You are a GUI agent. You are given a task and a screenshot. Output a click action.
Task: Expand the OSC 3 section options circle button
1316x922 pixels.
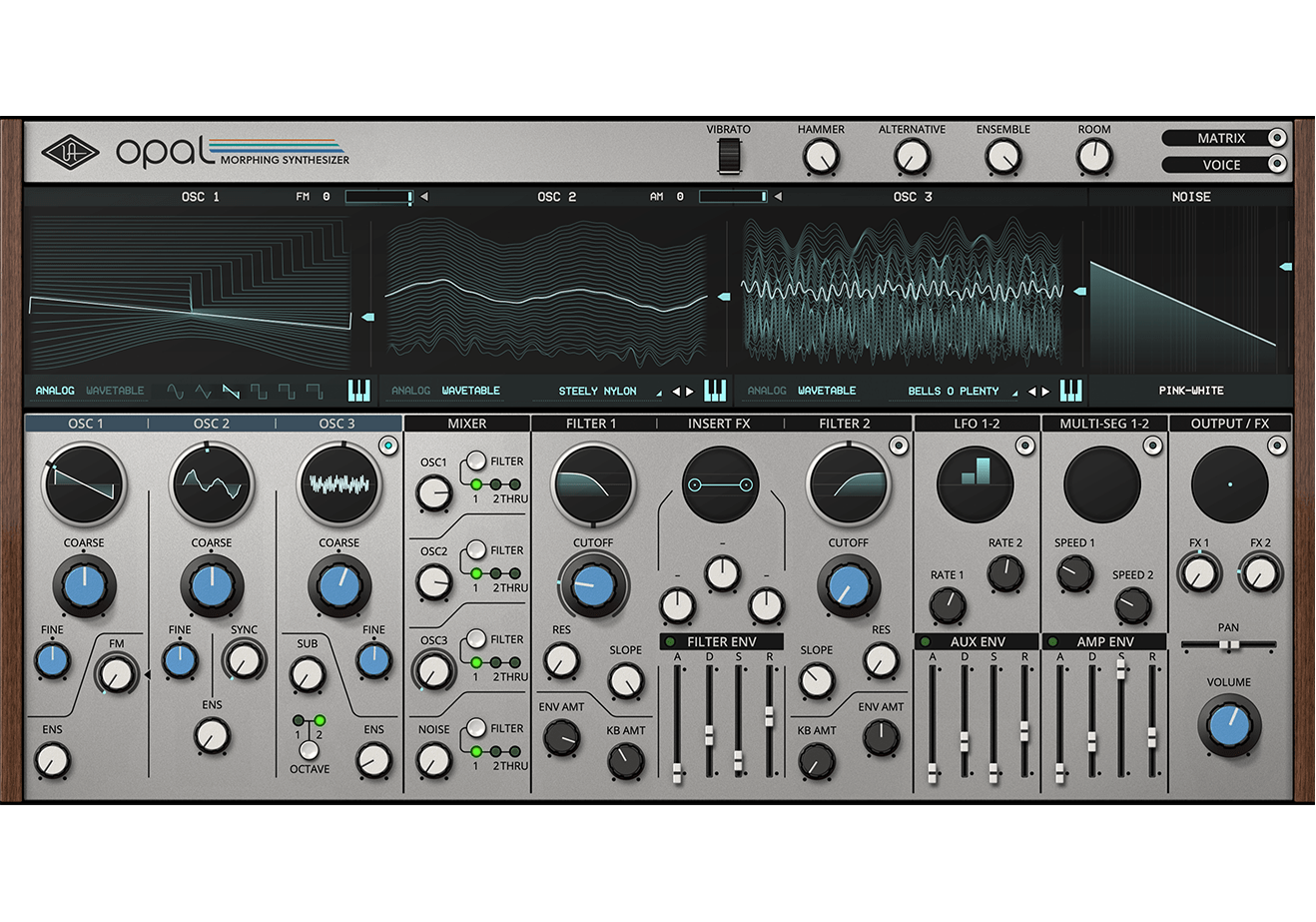[x=387, y=447]
